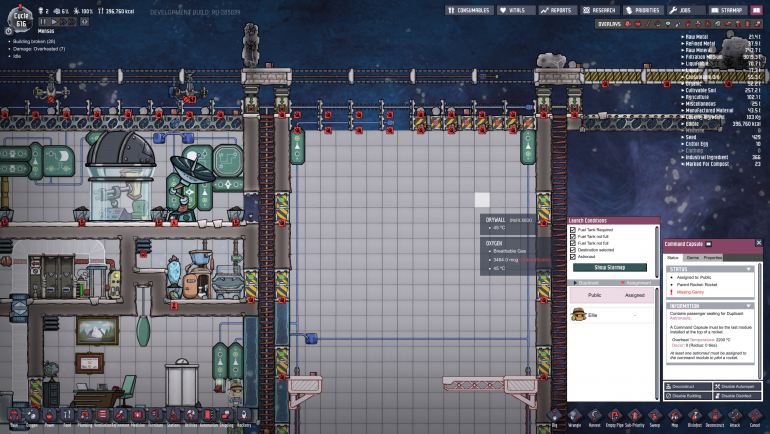Switch to the Status tab
Viewport: 770px width, 434px height.
[673, 257]
